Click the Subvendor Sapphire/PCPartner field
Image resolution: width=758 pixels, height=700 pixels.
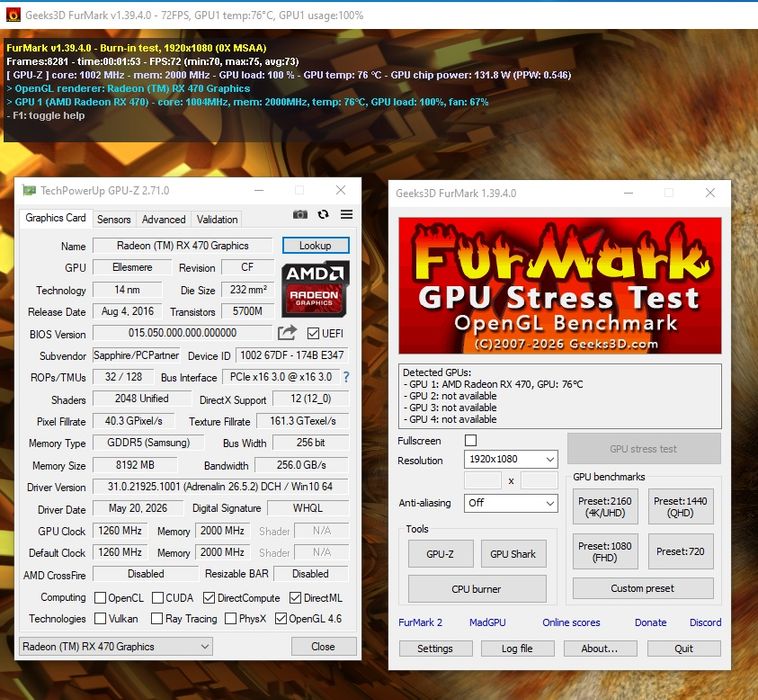pyautogui.click(x=136, y=355)
